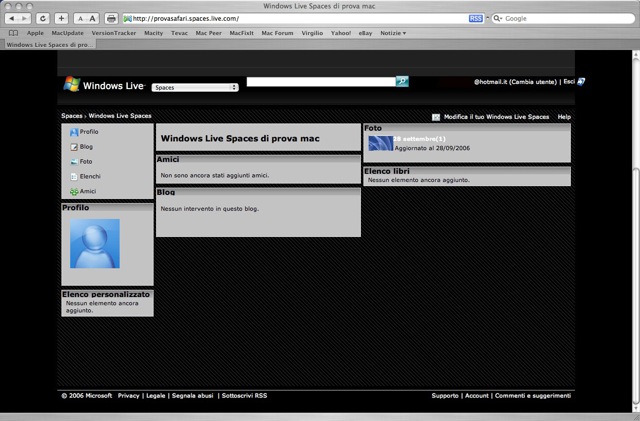Reload the page with the refresh button
Viewport: 640px width, 421px height.
43,18
